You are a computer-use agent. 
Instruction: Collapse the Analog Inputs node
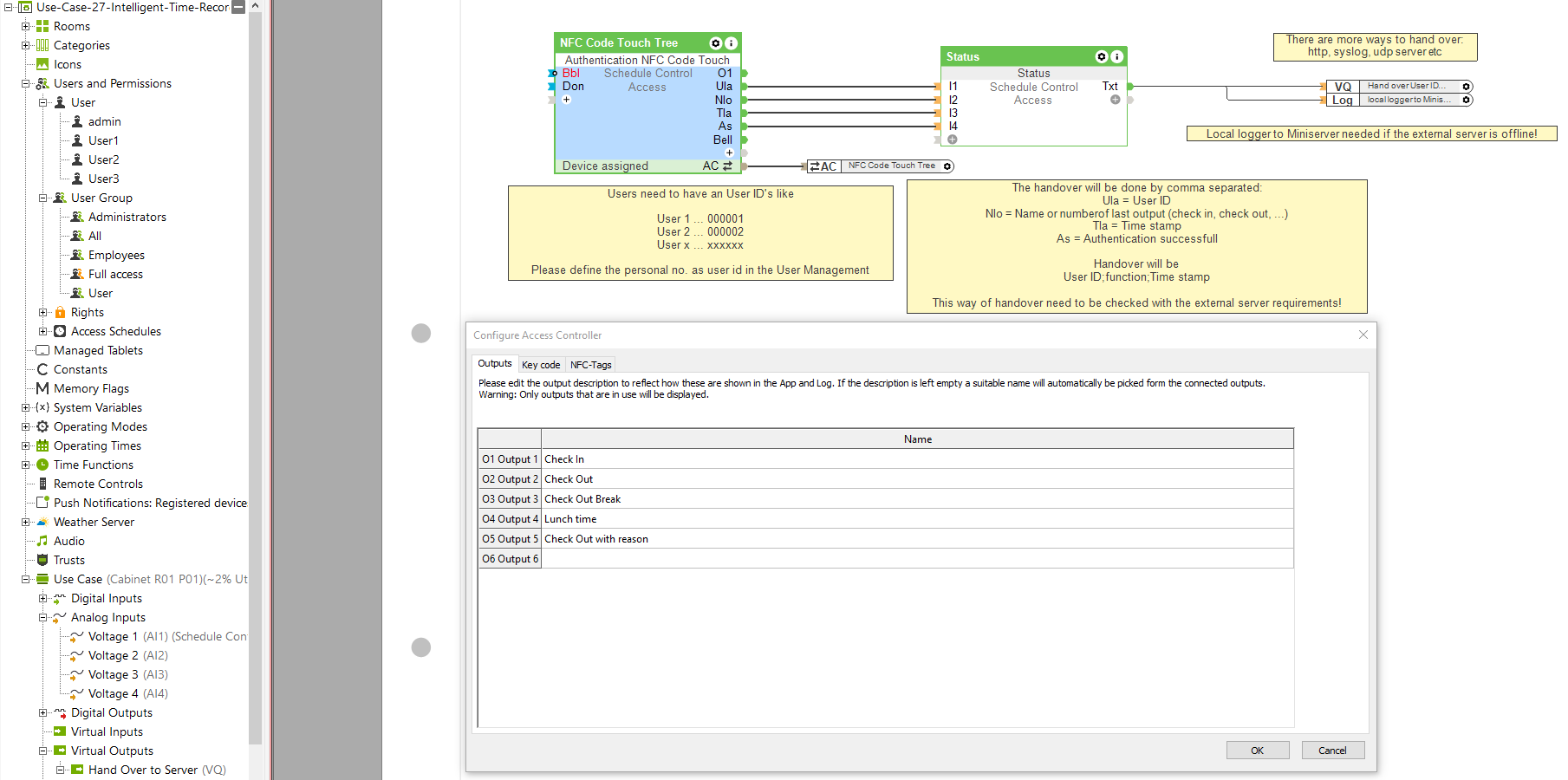click(x=43, y=618)
